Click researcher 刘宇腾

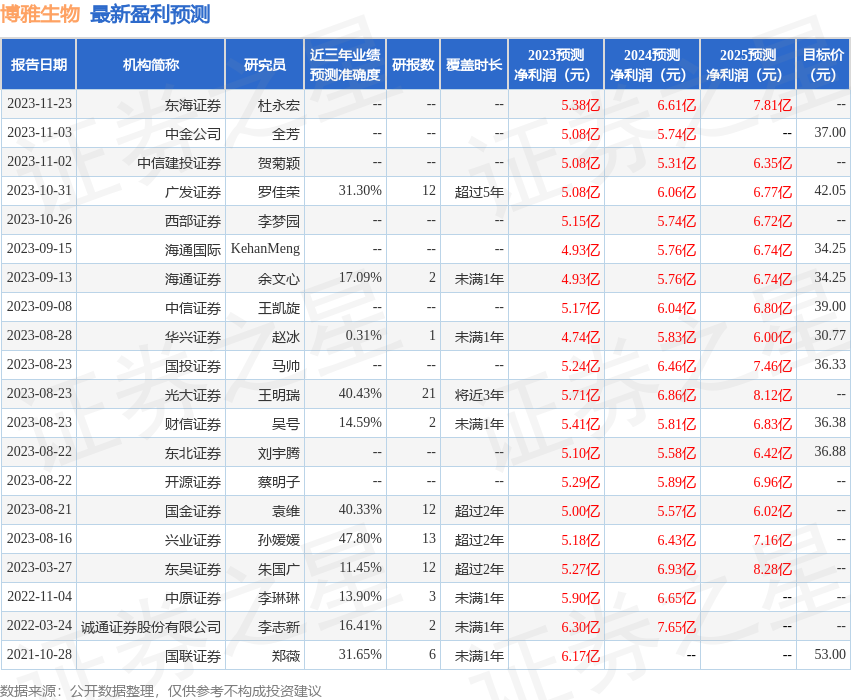278,453
